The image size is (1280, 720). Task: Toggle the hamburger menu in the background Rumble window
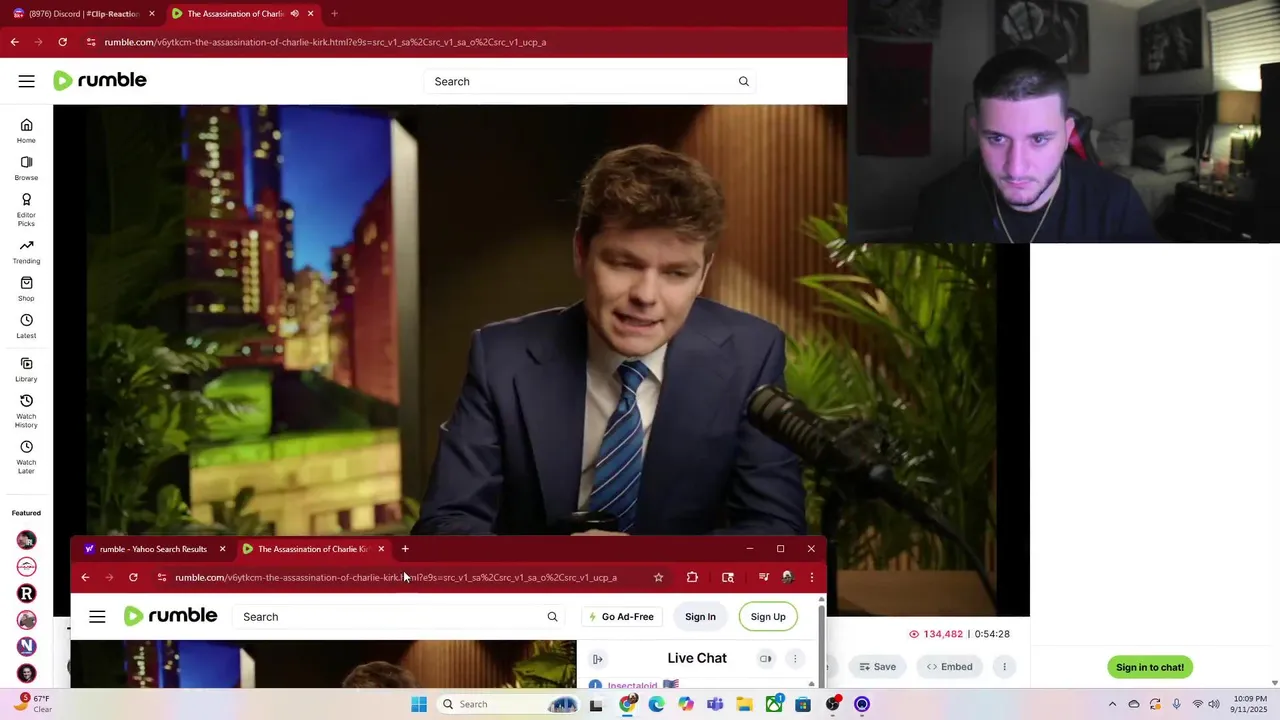pyautogui.click(x=27, y=81)
